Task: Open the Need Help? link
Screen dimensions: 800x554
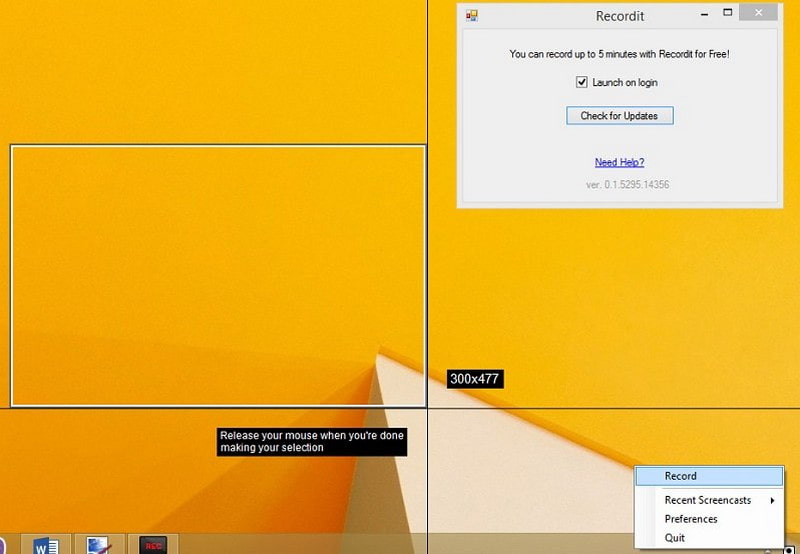Action: [x=619, y=162]
